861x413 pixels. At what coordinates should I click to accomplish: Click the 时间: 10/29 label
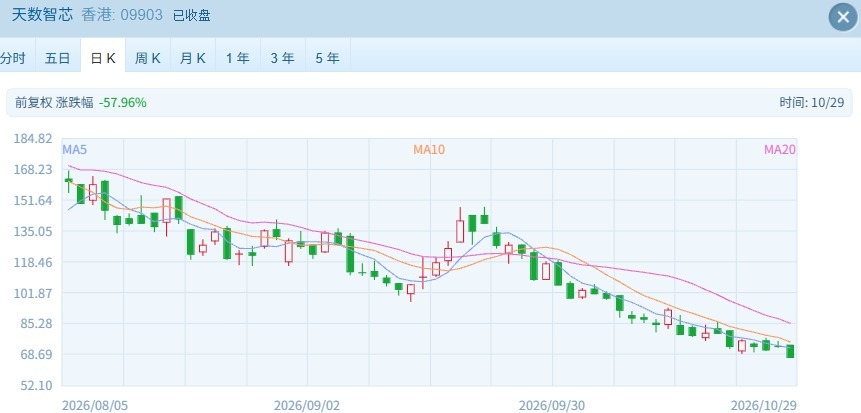811,102
